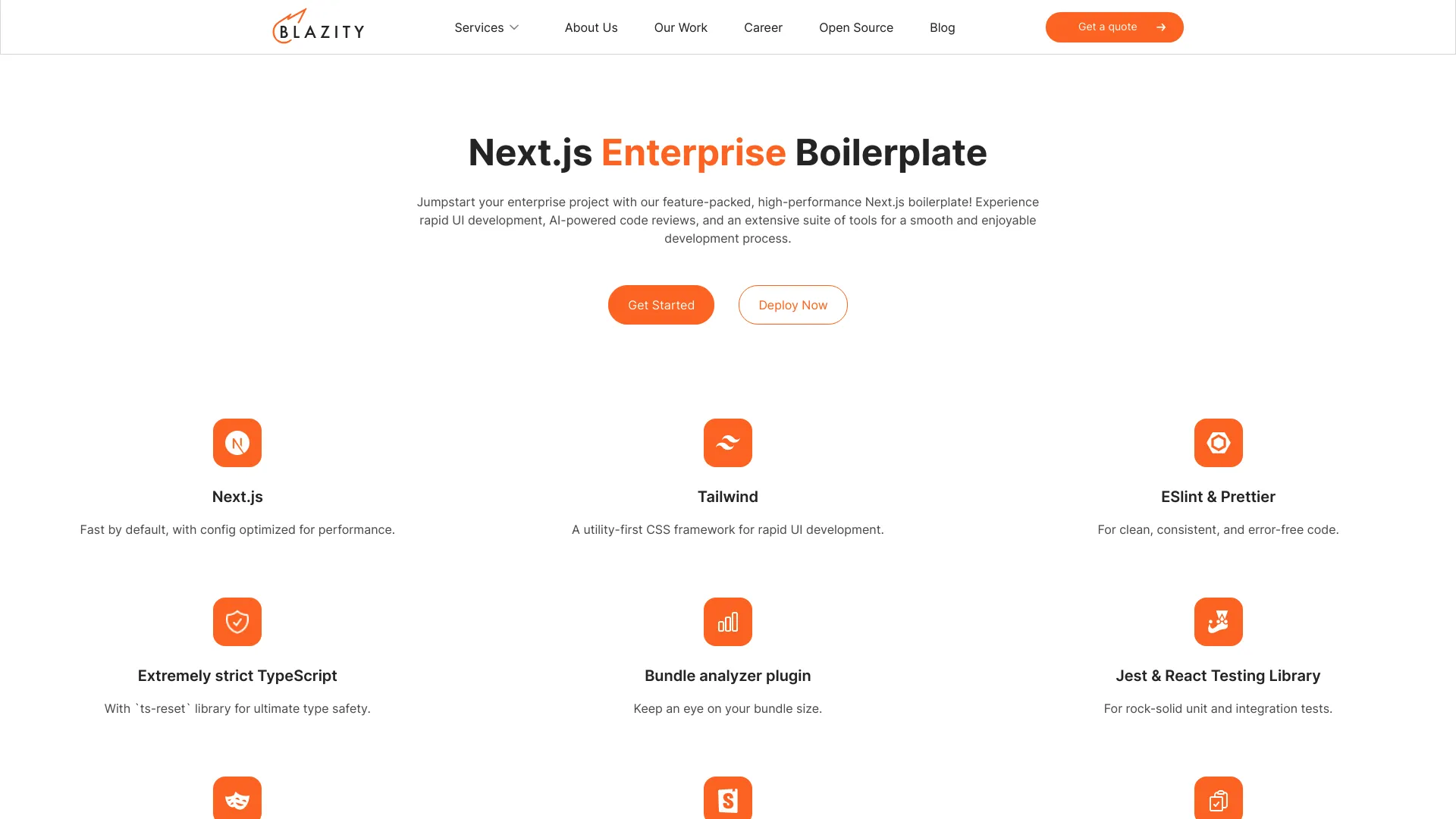Select the Career menu item
Image resolution: width=1456 pixels, height=819 pixels.
pyautogui.click(x=763, y=27)
